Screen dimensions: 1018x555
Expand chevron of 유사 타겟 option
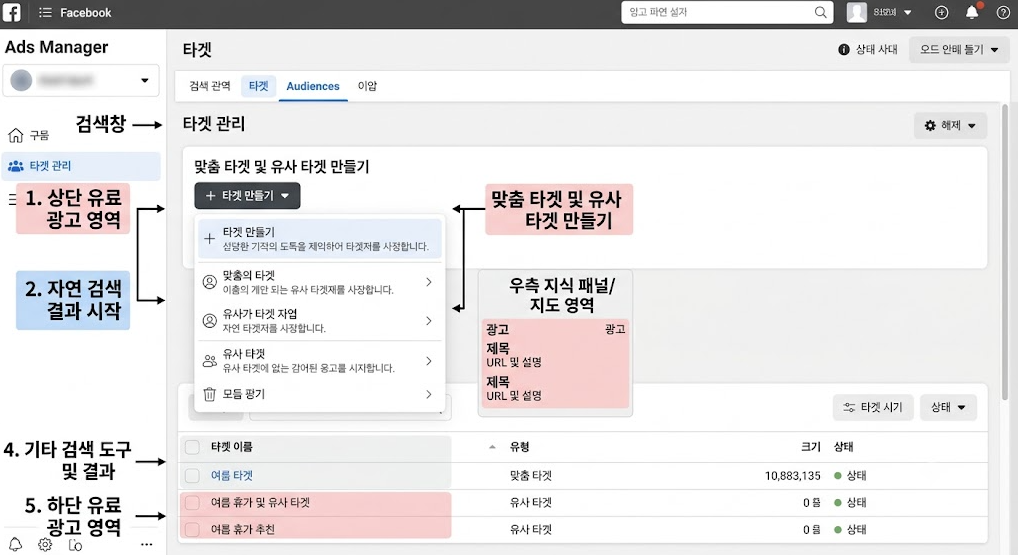(x=428, y=361)
